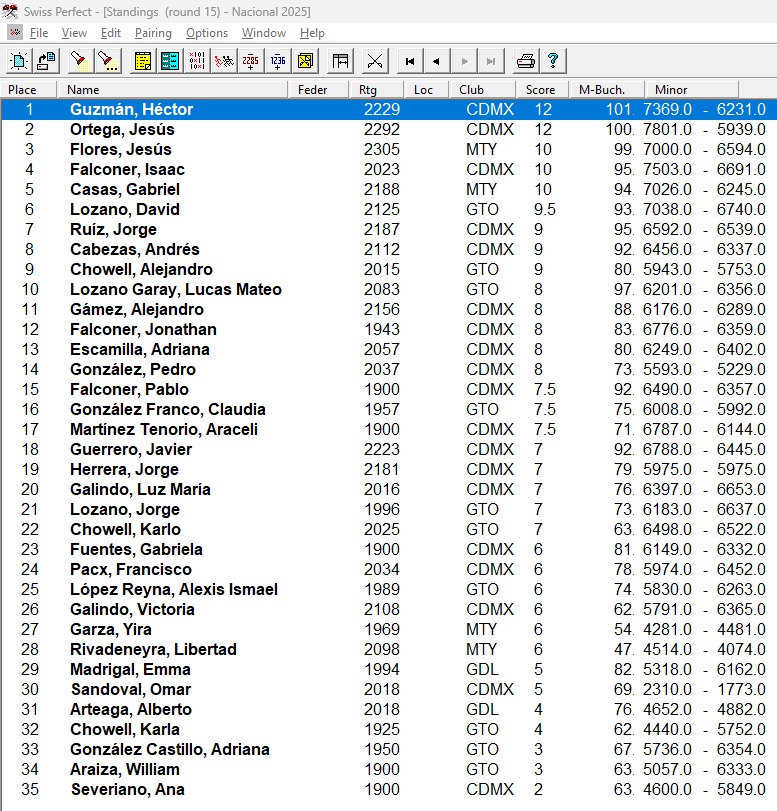Image resolution: width=777 pixels, height=811 pixels.
Task: Go to previous round with left arrow
Action: (x=437, y=61)
